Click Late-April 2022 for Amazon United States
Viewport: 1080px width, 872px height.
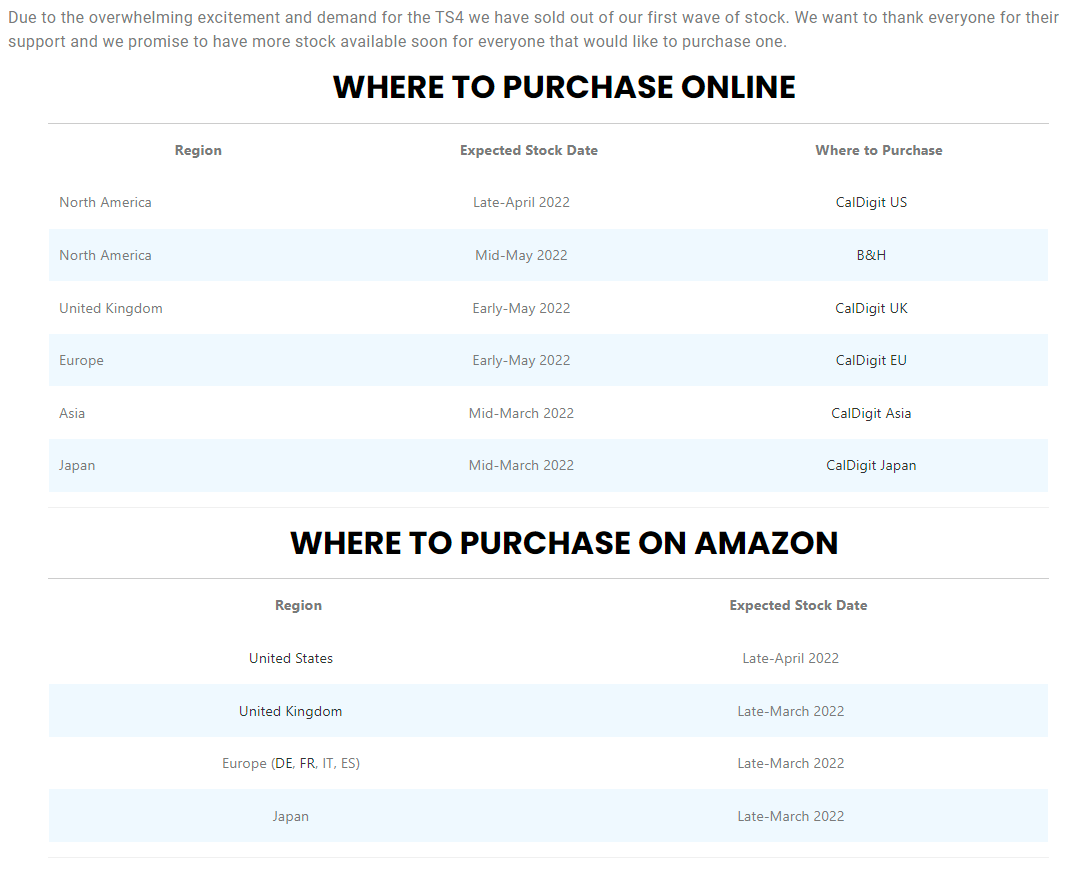[x=790, y=658]
